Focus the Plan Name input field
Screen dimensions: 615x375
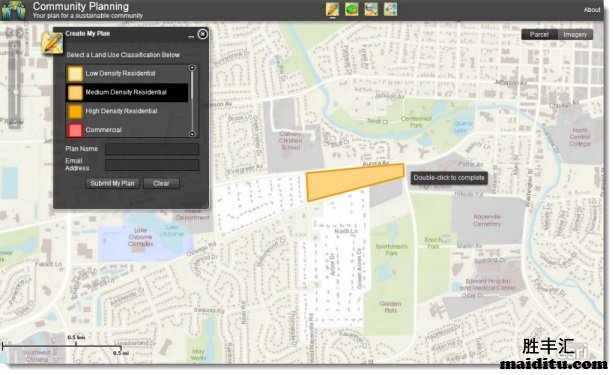(x=152, y=149)
